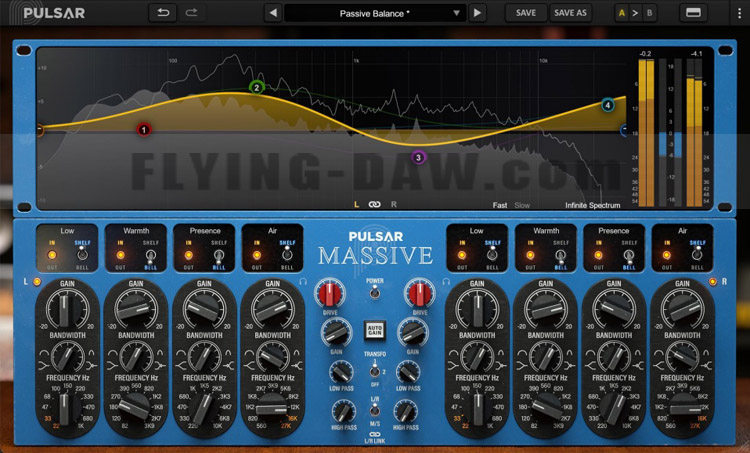The image size is (750, 453).
Task: Click right HIGH PASS knob
Action: 406,412
